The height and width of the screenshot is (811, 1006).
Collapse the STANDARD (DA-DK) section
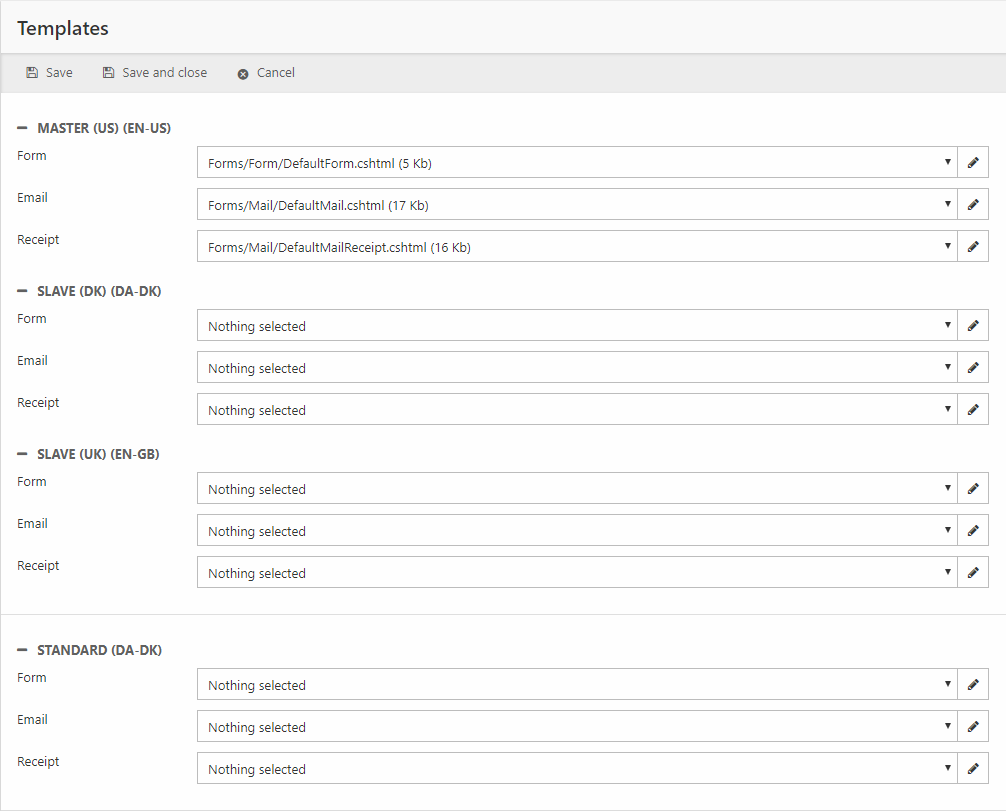point(23,650)
